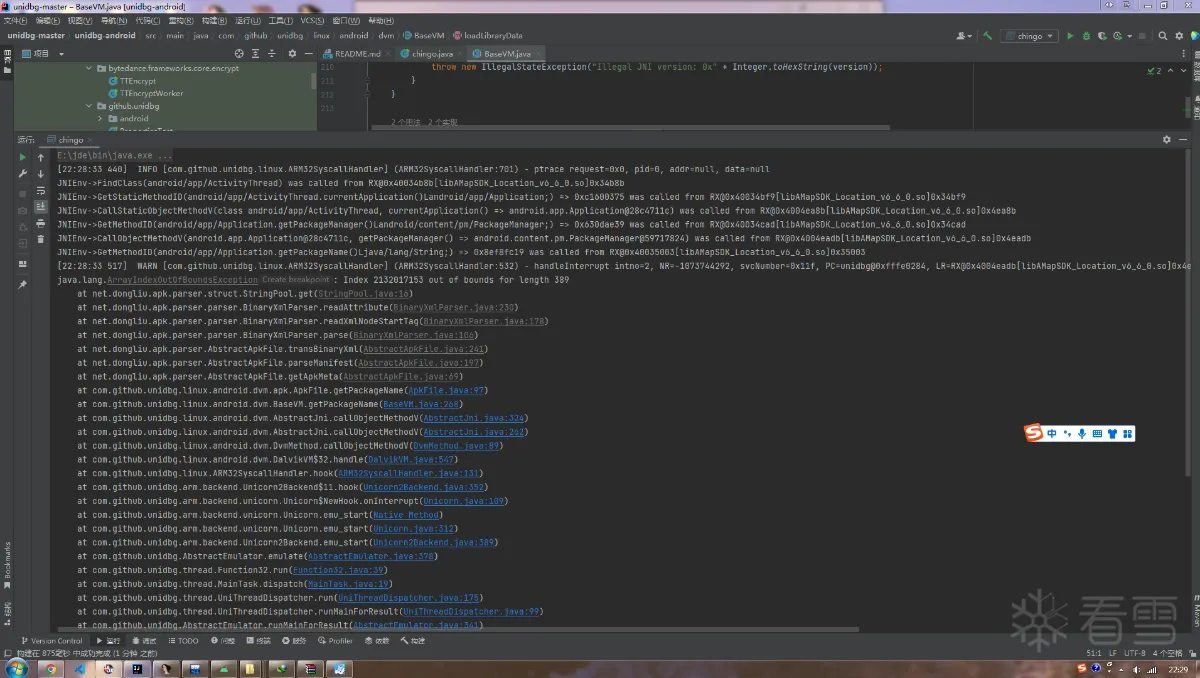Rerun the chingo configuration in Run panel

tap(23, 157)
